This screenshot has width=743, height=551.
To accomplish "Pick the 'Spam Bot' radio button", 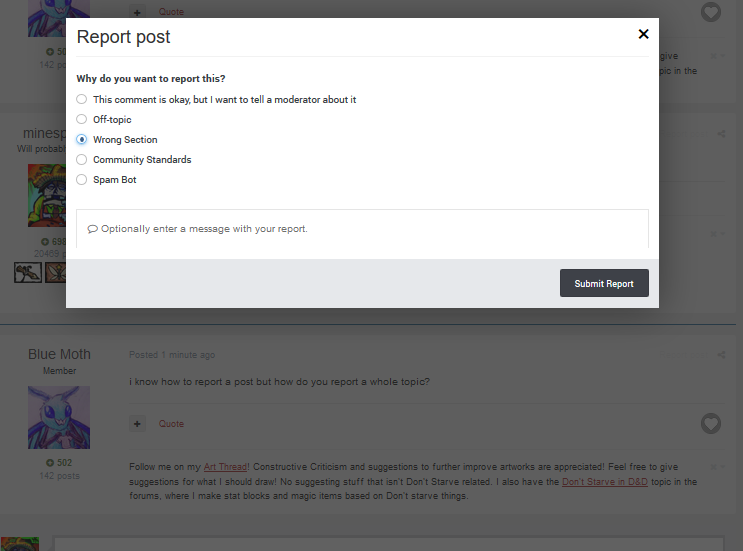I will (82, 180).
